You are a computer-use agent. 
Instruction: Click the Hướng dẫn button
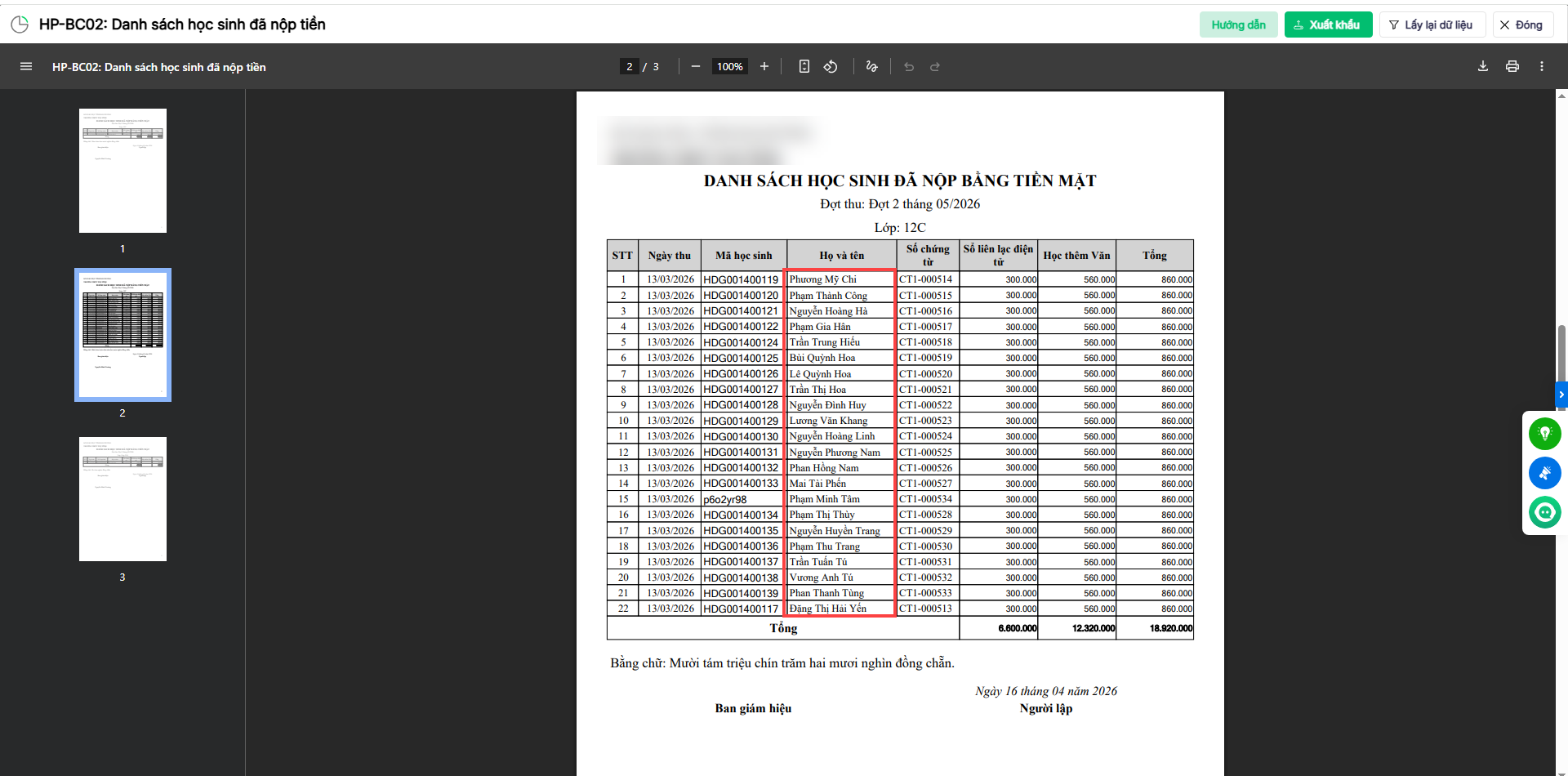pyautogui.click(x=1238, y=25)
